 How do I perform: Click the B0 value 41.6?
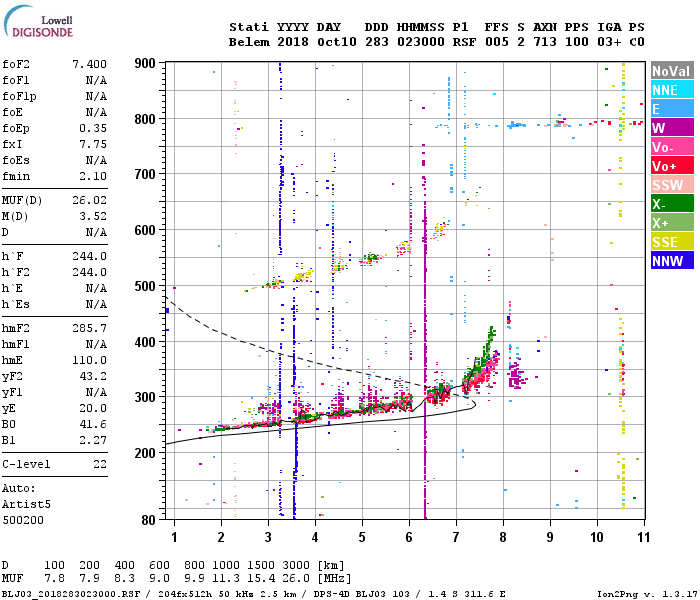point(93,425)
